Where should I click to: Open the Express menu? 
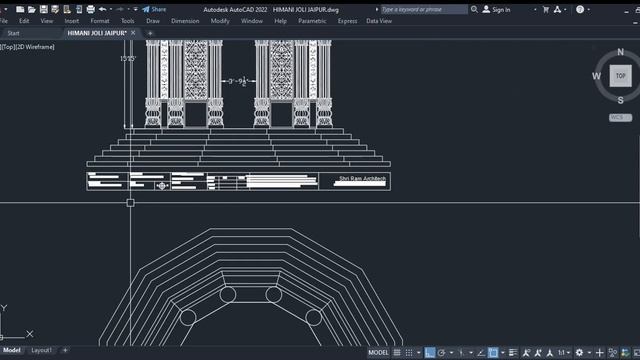click(x=347, y=21)
